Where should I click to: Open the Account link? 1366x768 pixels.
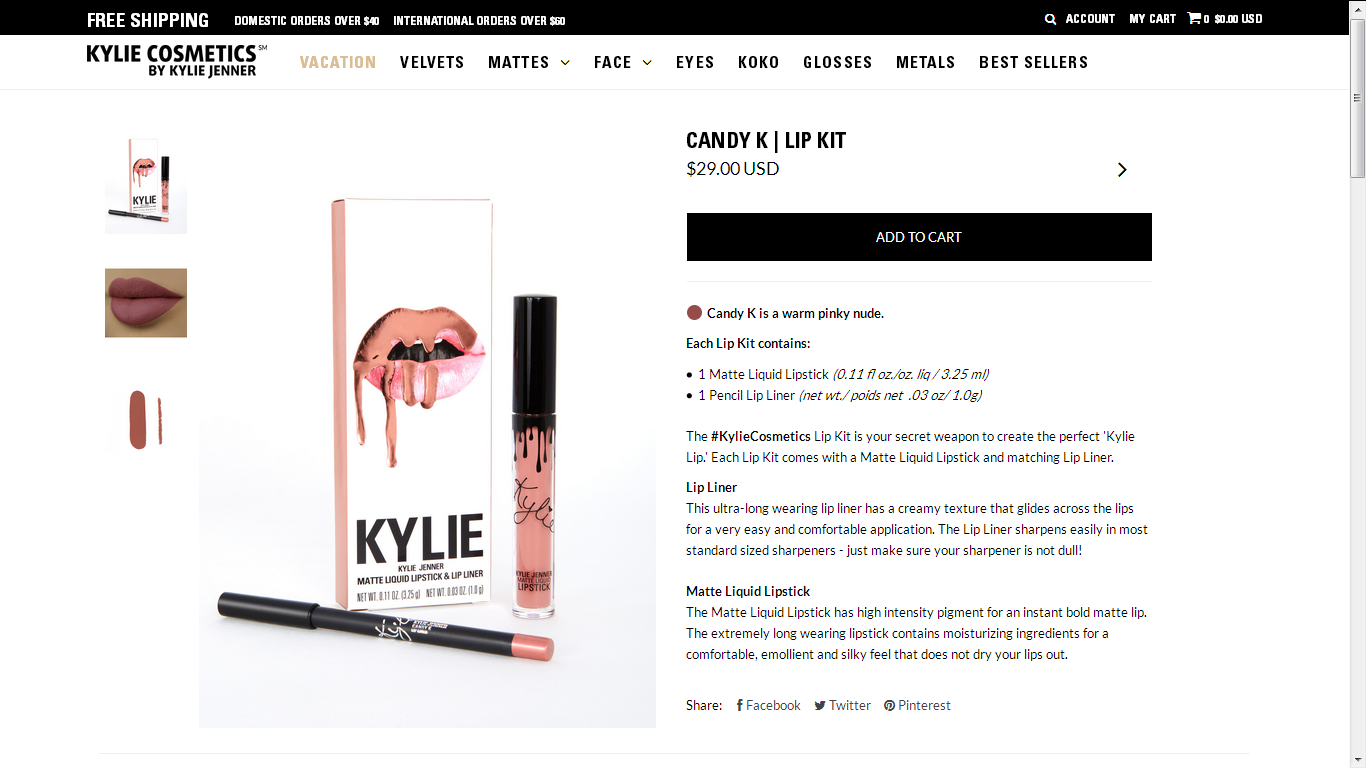click(x=1090, y=19)
